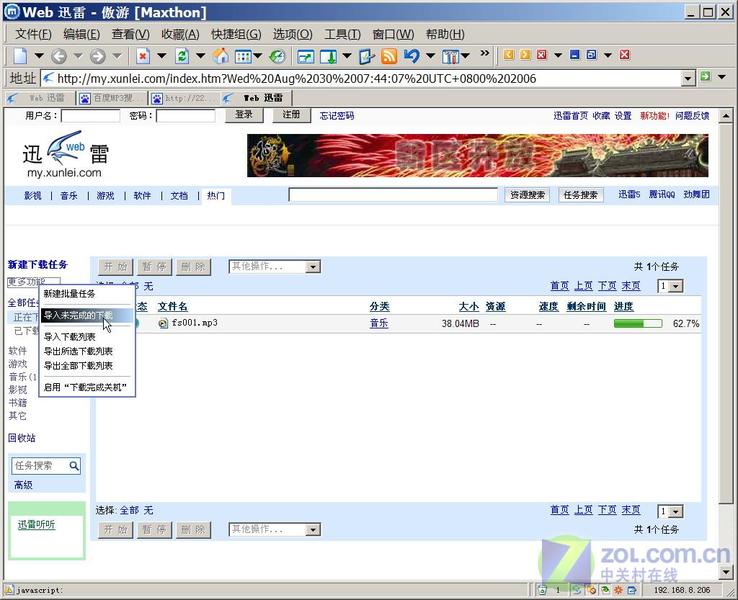Click the yellow next tab icon

[525, 55]
